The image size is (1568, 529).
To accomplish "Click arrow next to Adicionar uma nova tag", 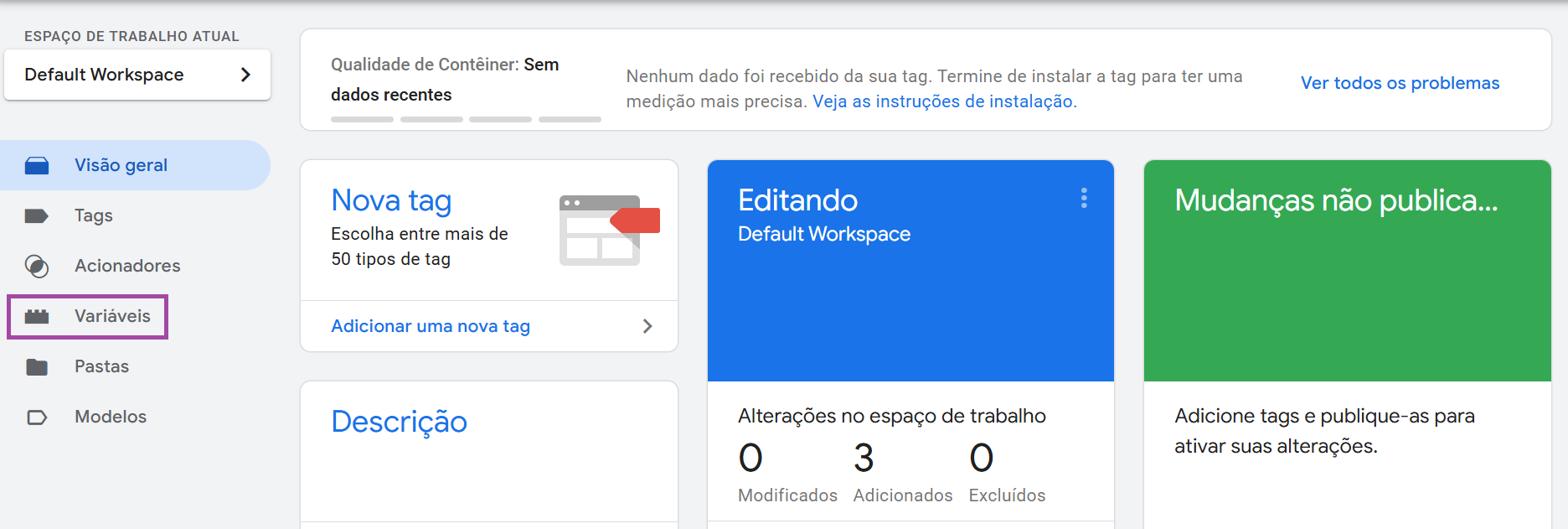I will click(647, 326).
